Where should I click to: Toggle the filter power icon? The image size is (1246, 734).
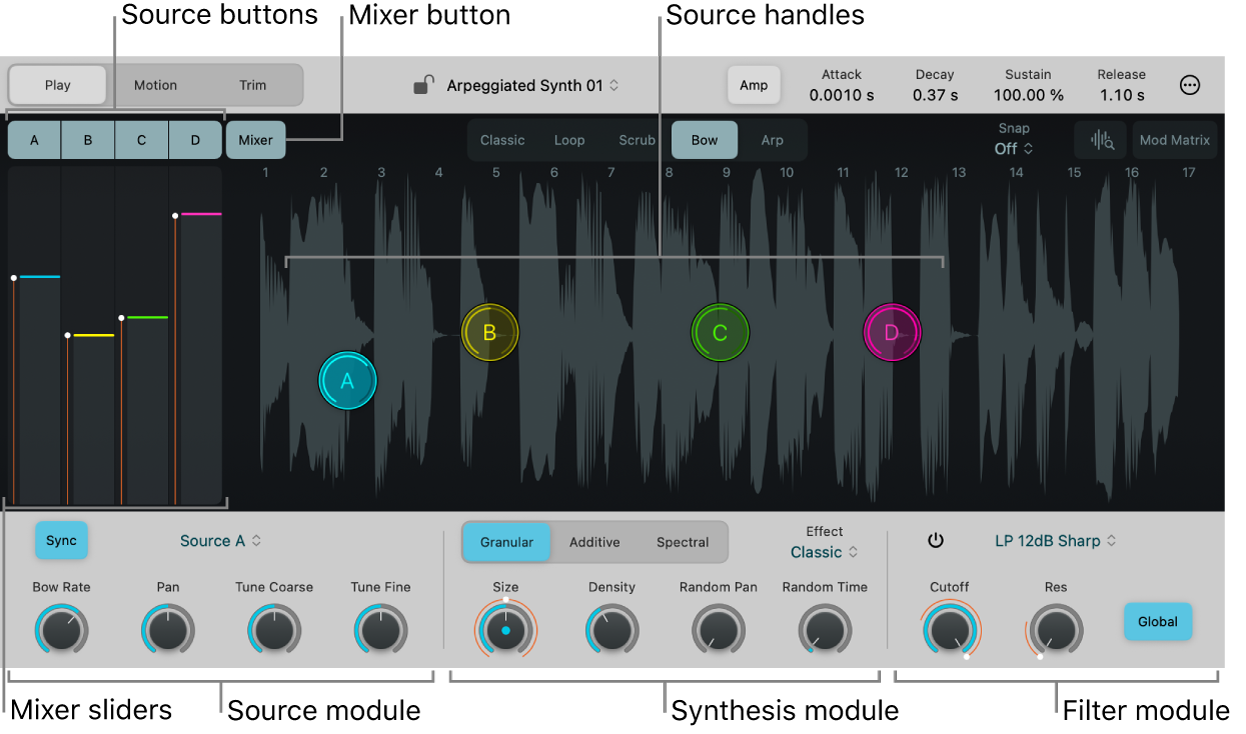pos(936,540)
